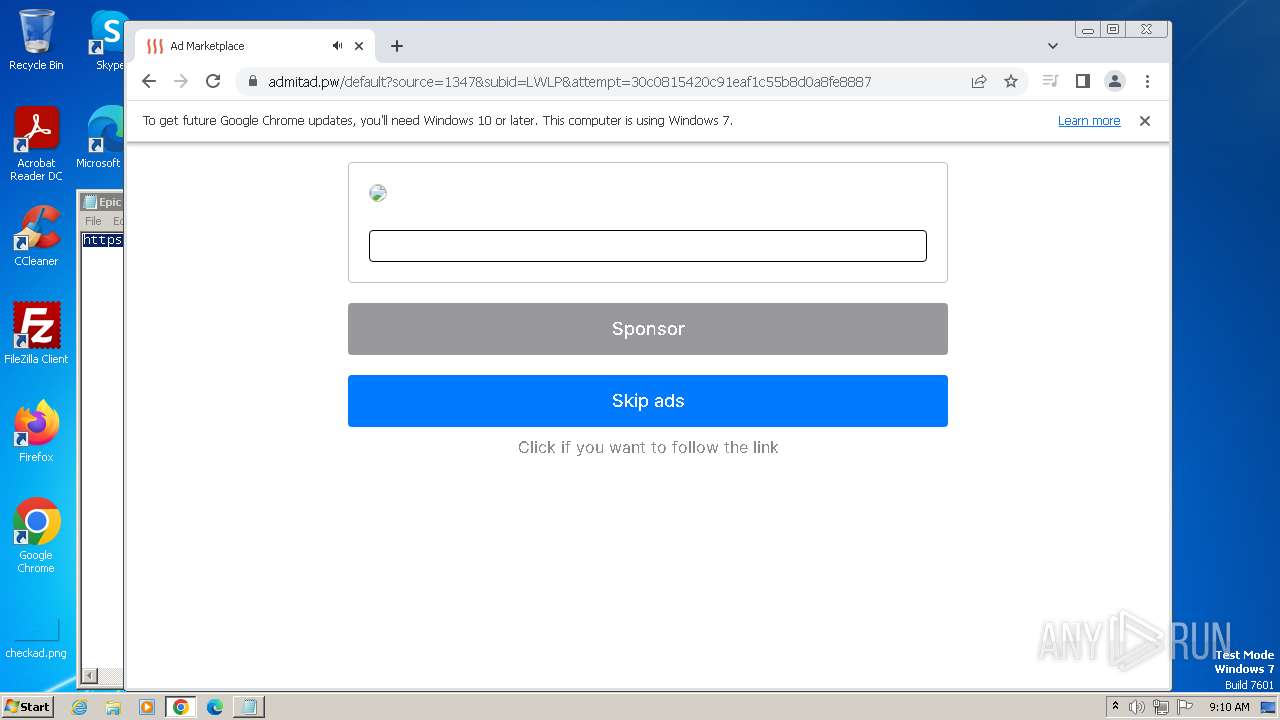Launch Firefox desktop shortcut
Image resolution: width=1280 pixels, height=720 pixels.
pos(36,431)
